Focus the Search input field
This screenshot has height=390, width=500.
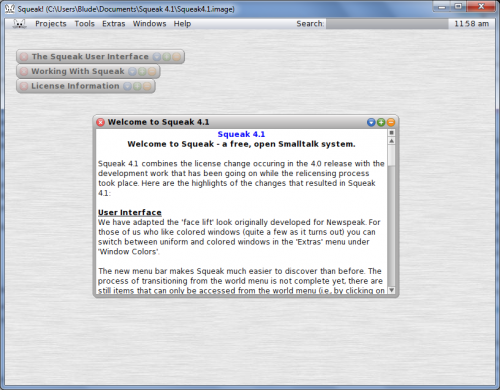click(387, 24)
